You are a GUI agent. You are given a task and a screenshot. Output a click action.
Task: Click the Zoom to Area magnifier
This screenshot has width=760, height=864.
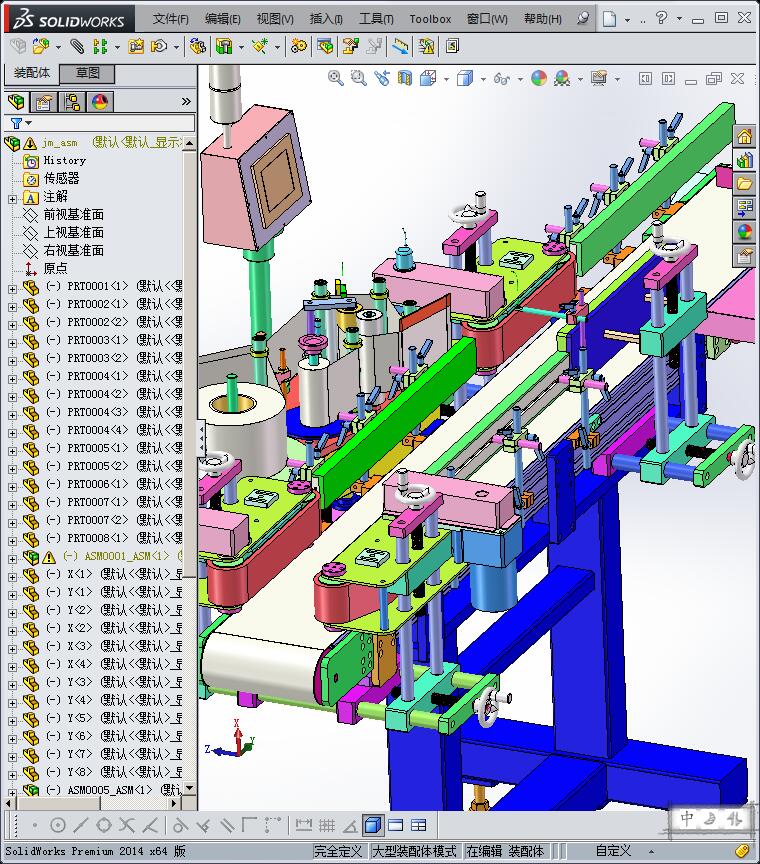pyautogui.click(x=359, y=78)
